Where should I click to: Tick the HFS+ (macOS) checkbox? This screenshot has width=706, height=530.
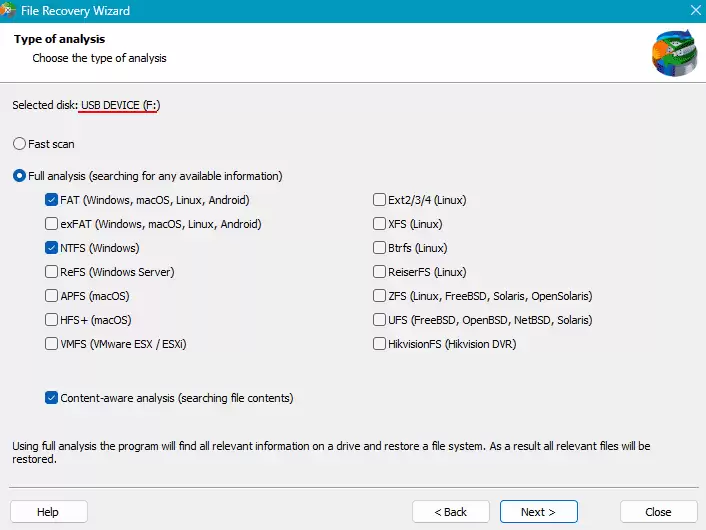coord(52,320)
